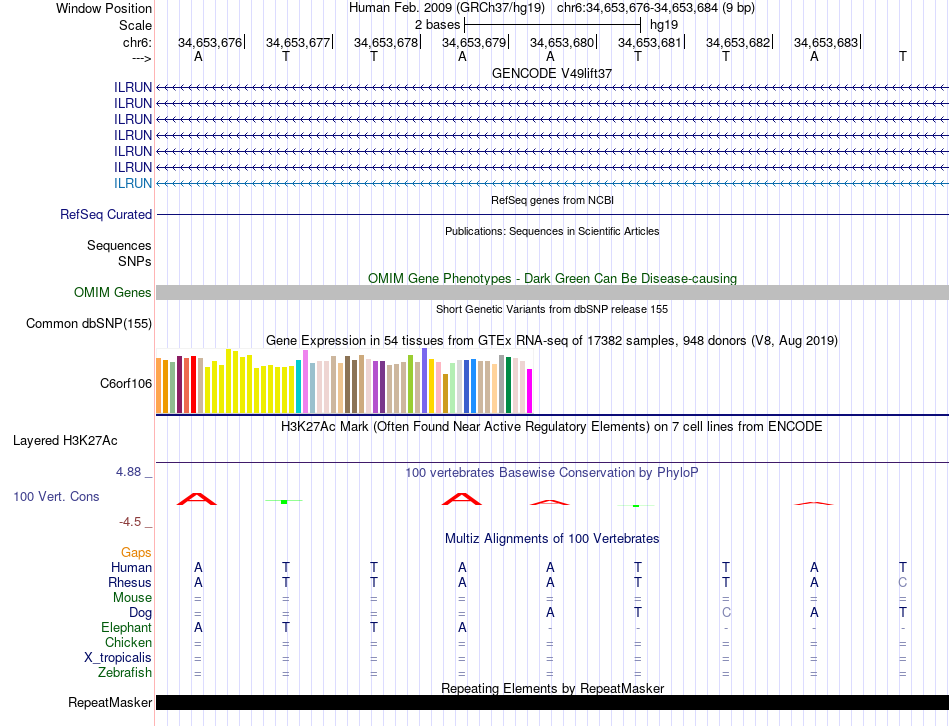Open the Layered H3K27Ac track label
Image resolution: width=950 pixels, height=726 pixels.
[x=65, y=440]
